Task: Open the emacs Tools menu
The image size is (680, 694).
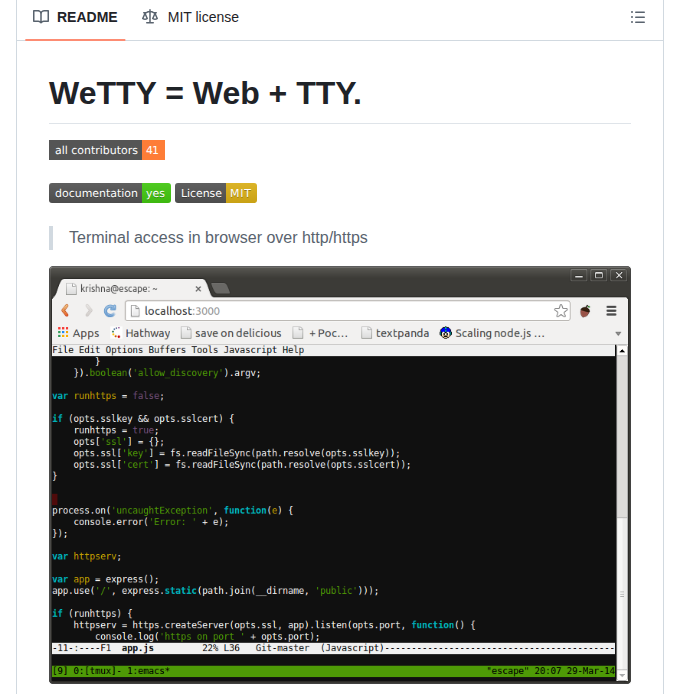Action: click(x=205, y=350)
